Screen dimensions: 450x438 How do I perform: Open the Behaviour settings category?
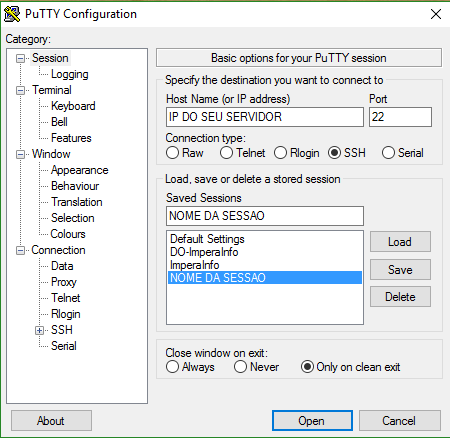coord(75,186)
